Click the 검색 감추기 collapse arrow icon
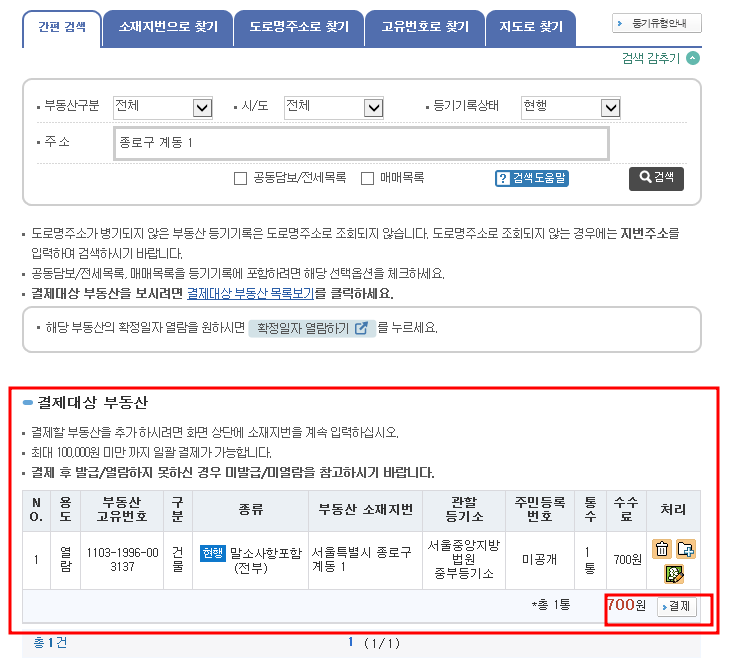737x661 pixels. (693, 58)
